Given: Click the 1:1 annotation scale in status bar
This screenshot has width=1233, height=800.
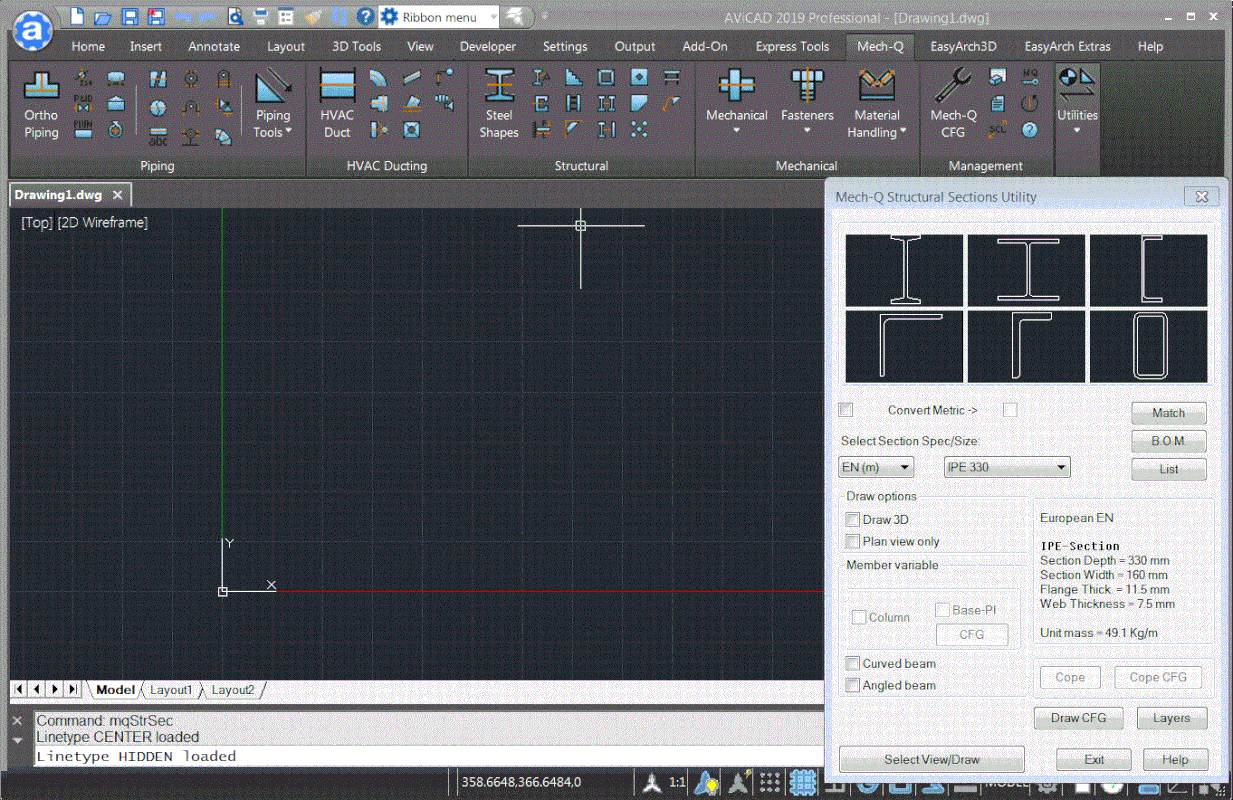Looking at the screenshot, I should (677, 782).
